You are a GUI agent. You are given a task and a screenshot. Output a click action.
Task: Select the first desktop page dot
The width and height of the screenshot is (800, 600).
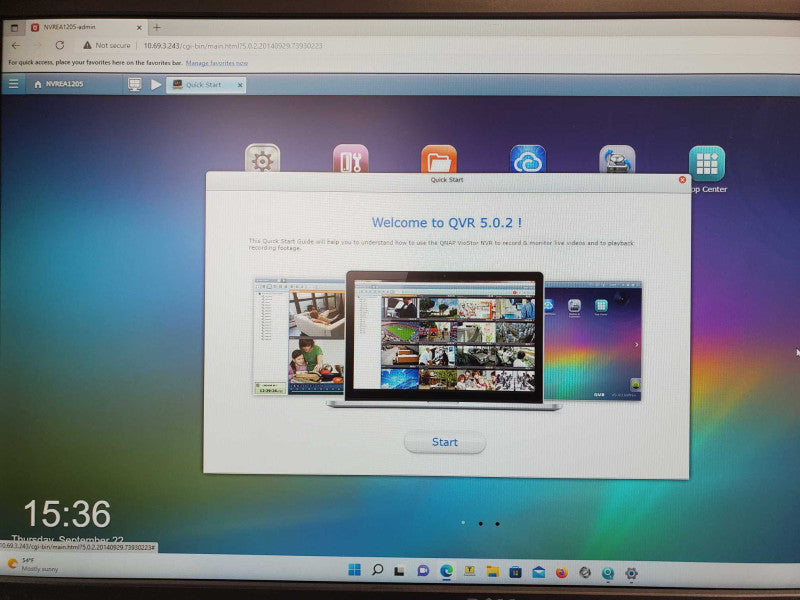coord(463,522)
